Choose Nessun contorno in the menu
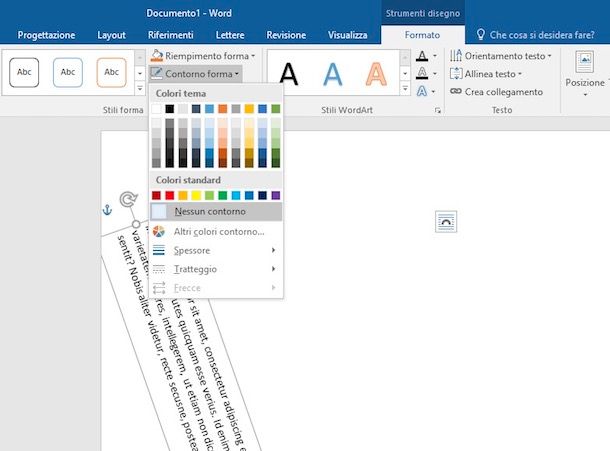The image size is (610, 451). coord(216,211)
